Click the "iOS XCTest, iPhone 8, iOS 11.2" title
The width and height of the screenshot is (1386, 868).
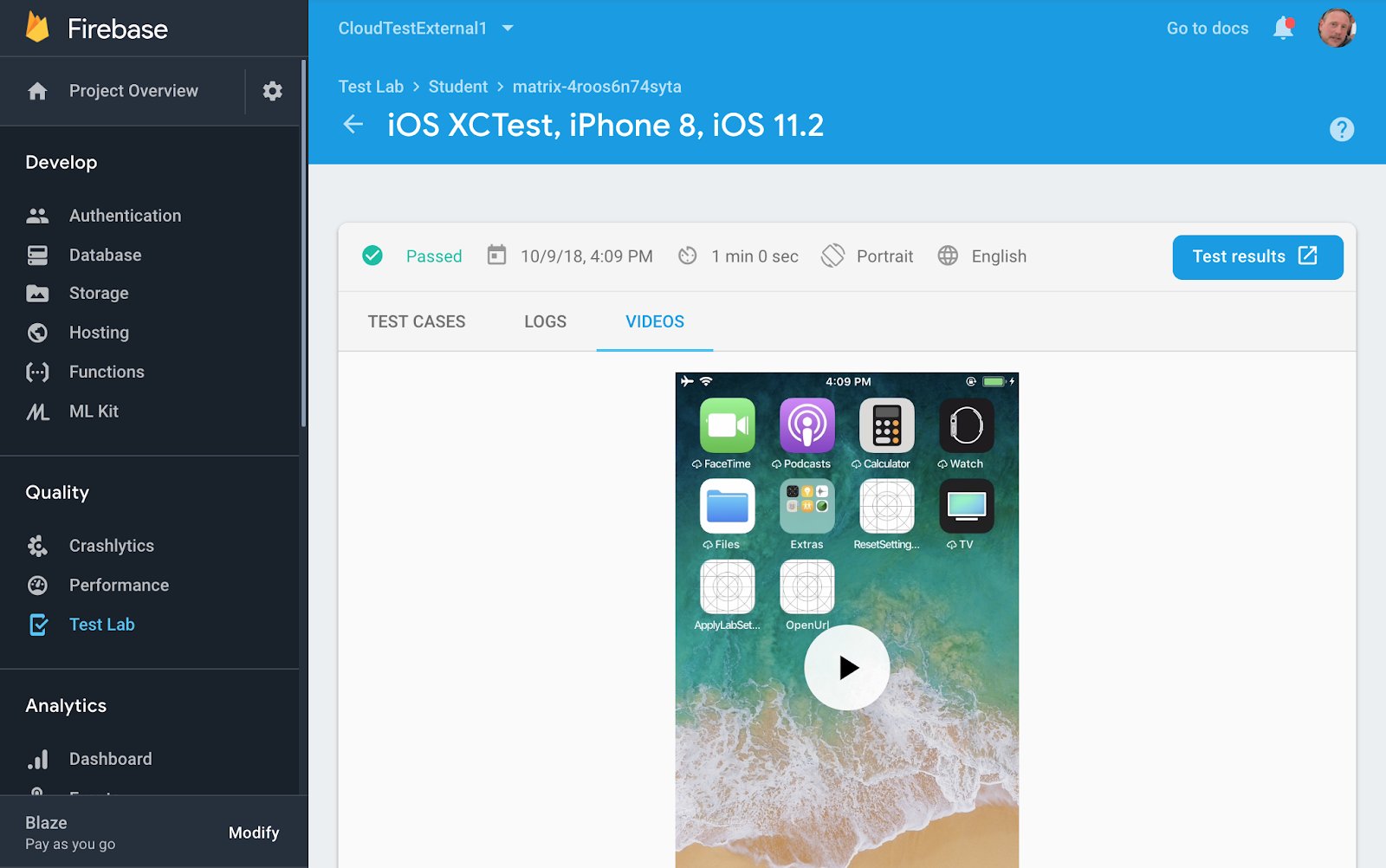pyautogui.click(x=606, y=125)
